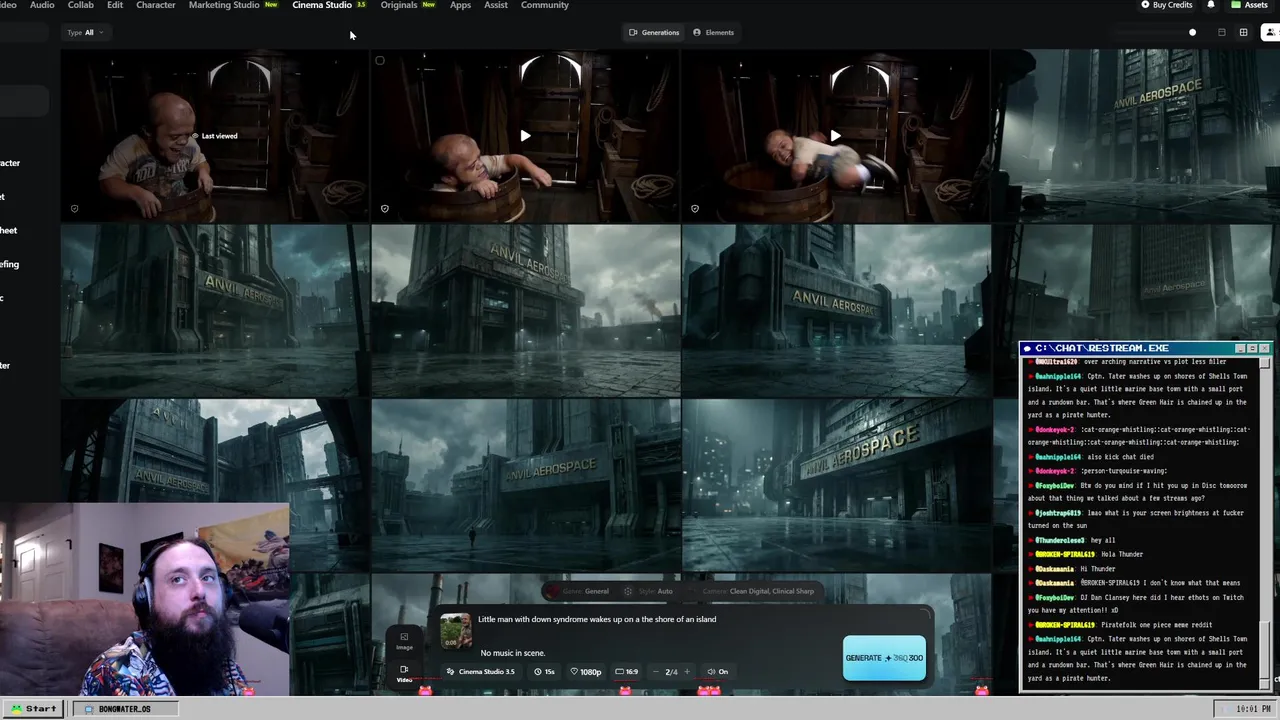
Task: Click the 10:01 PM clock
Action: click(x=1253, y=709)
